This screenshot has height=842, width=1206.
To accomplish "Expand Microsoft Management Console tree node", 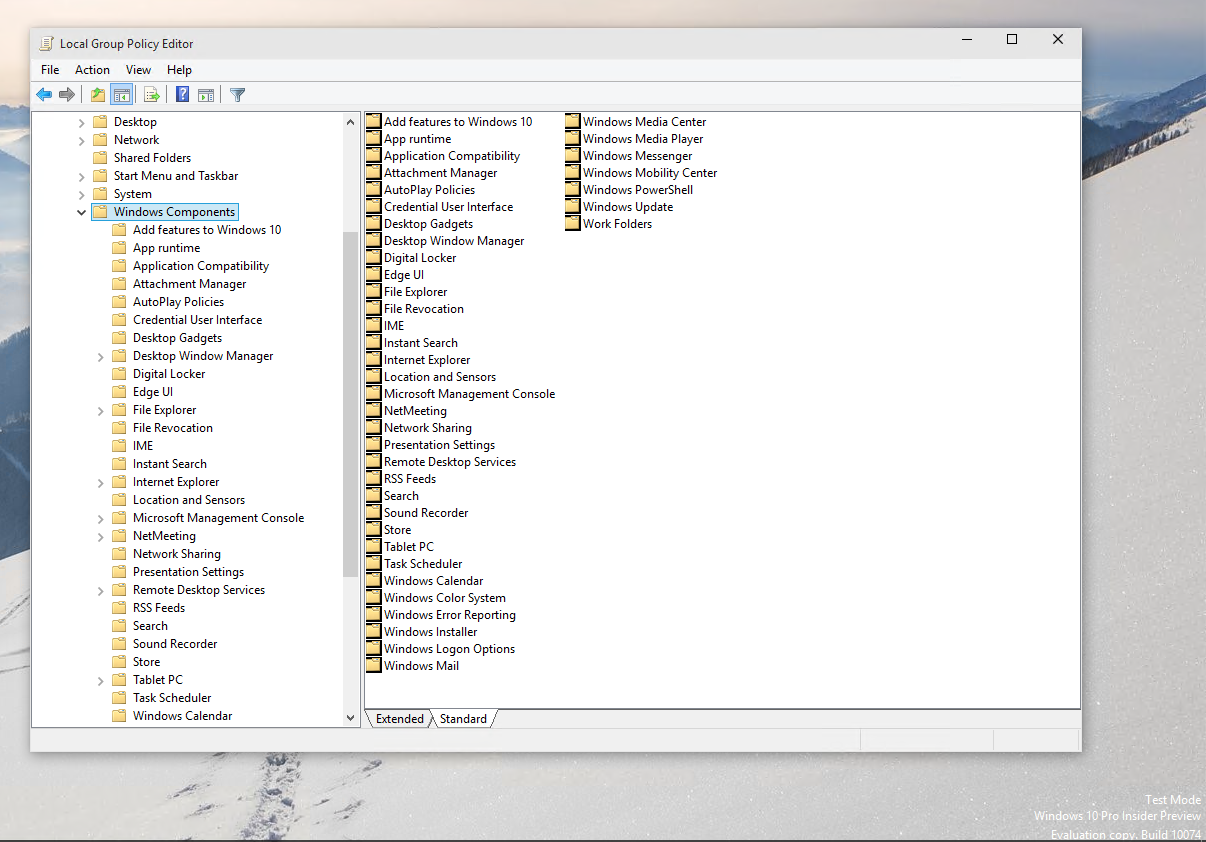I will (x=101, y=518).
